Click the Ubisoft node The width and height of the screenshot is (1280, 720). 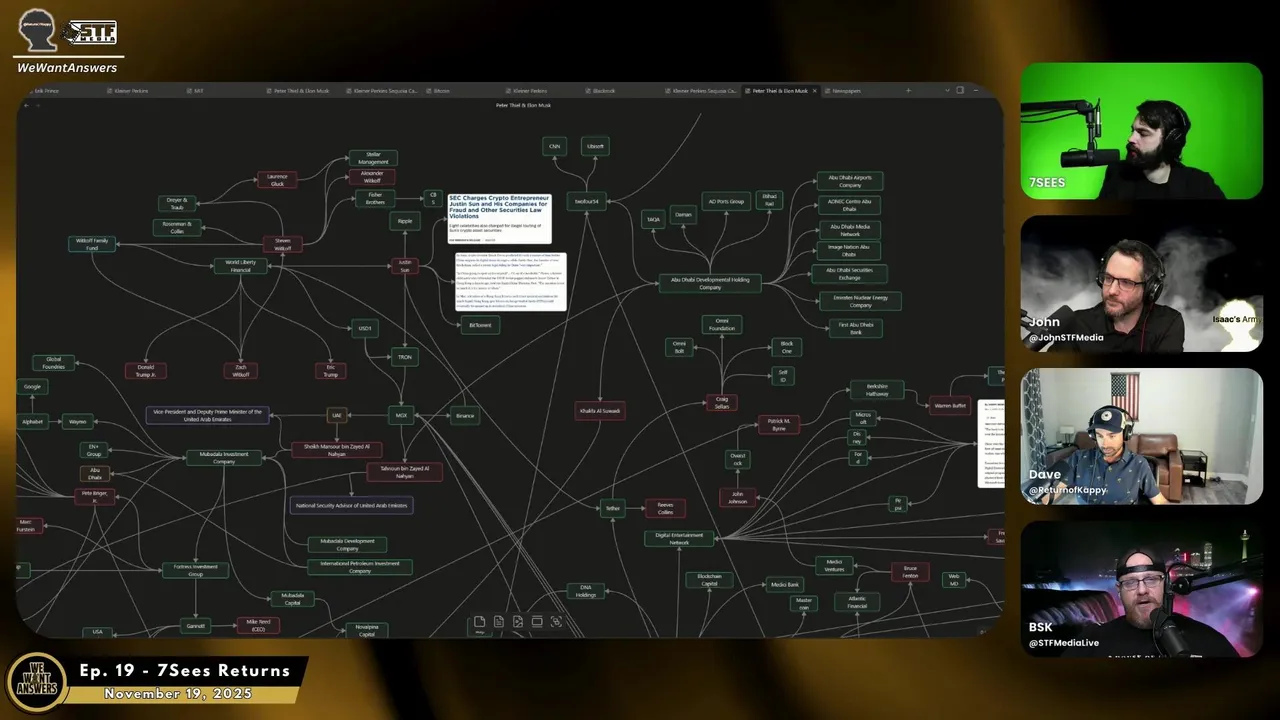coord(595,146)
